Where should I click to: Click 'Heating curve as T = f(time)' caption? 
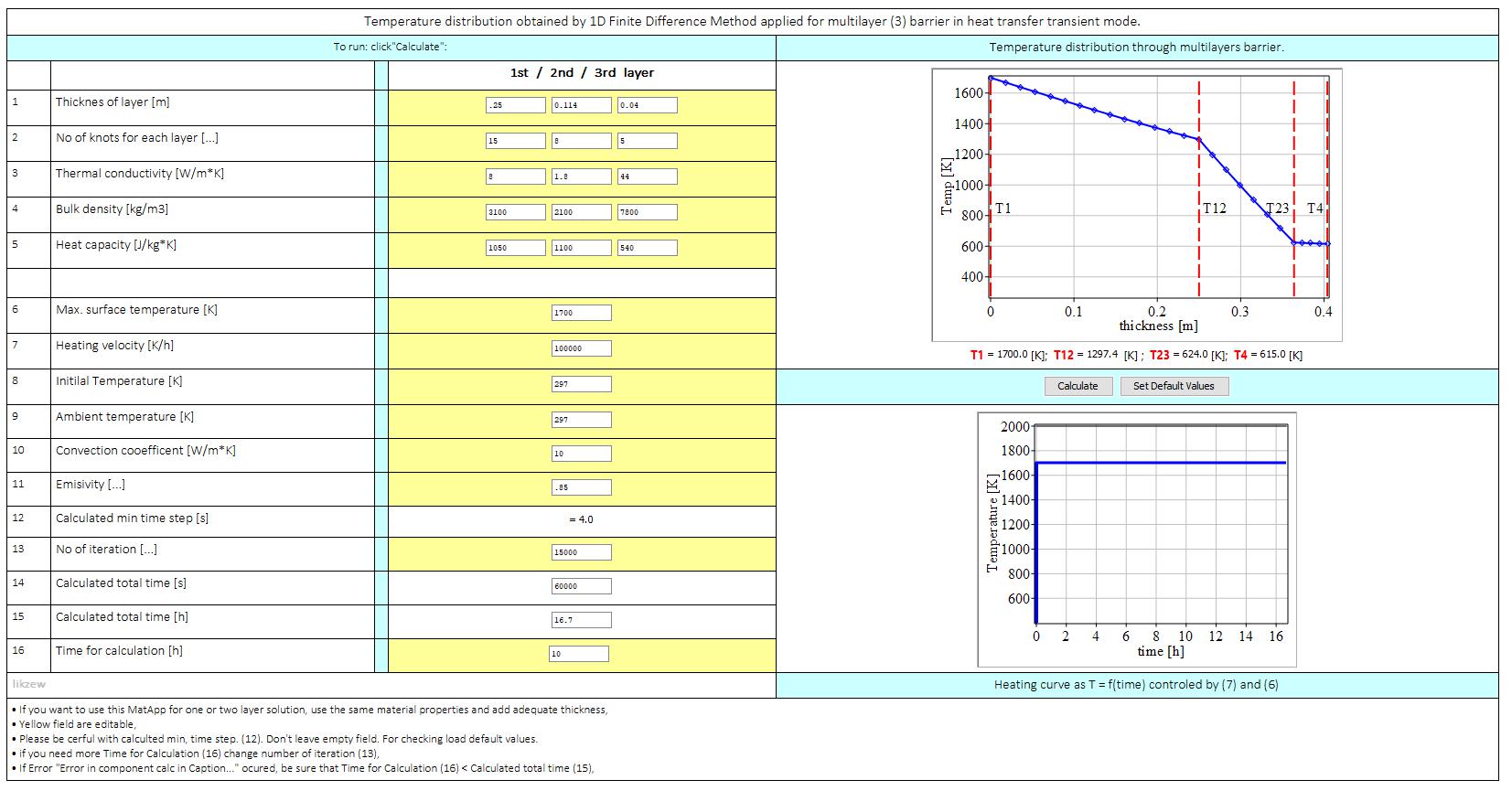coord(1136,684)
